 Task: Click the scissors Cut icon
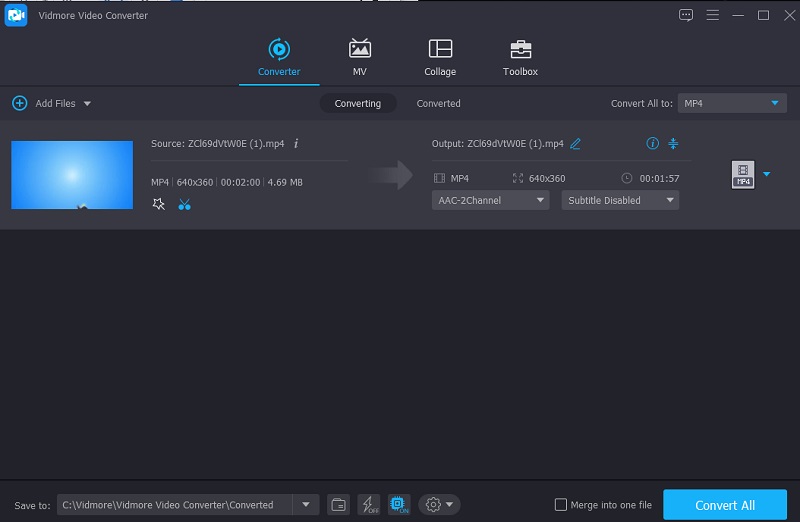(184, 204)
